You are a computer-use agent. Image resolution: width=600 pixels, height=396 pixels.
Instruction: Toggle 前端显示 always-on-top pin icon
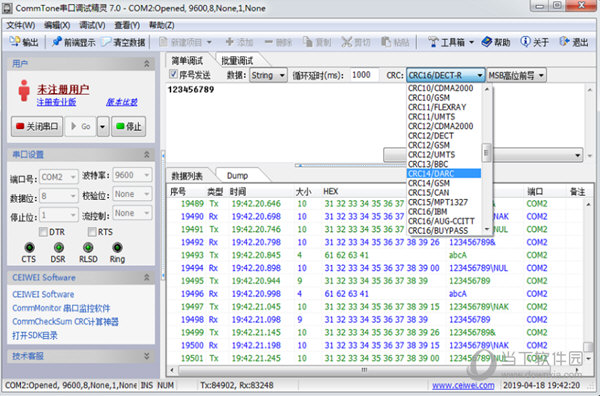point(57,41)
